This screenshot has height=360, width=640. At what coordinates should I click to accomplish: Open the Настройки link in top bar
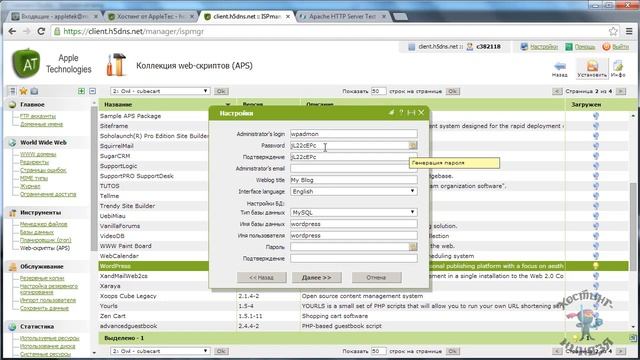tap(544, 47)
